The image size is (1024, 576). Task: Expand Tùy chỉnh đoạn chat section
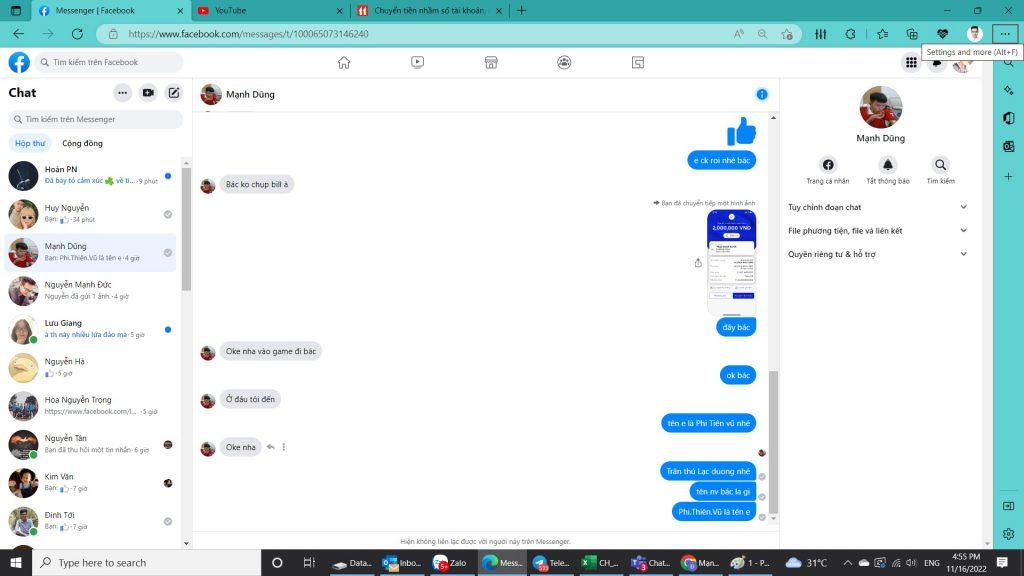877,207
